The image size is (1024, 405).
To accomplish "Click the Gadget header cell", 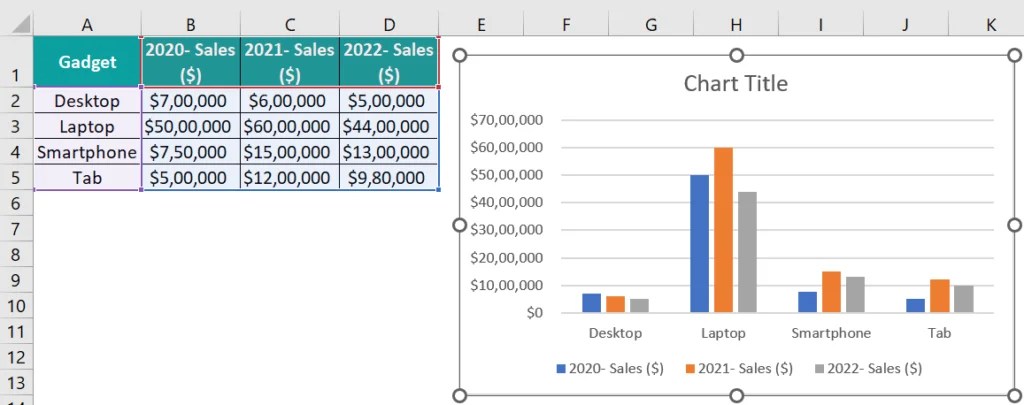I will pos(87,61).
